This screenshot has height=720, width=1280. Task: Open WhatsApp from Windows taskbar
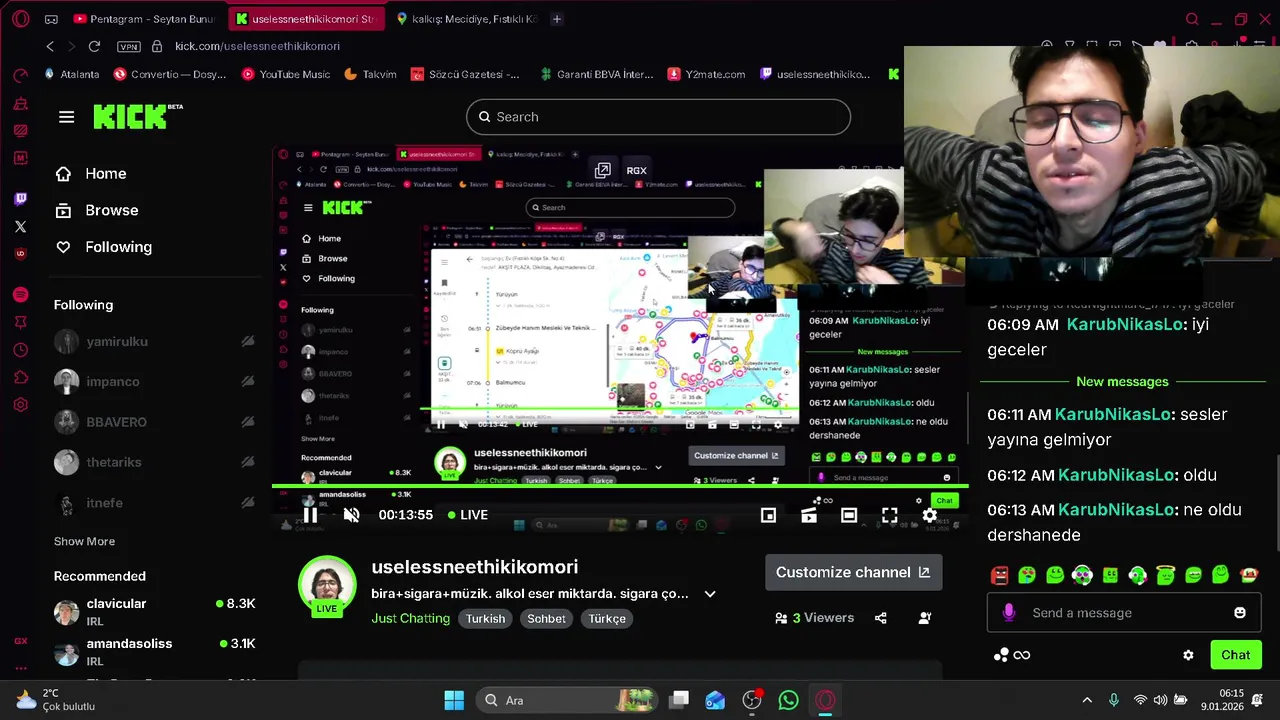788,700
